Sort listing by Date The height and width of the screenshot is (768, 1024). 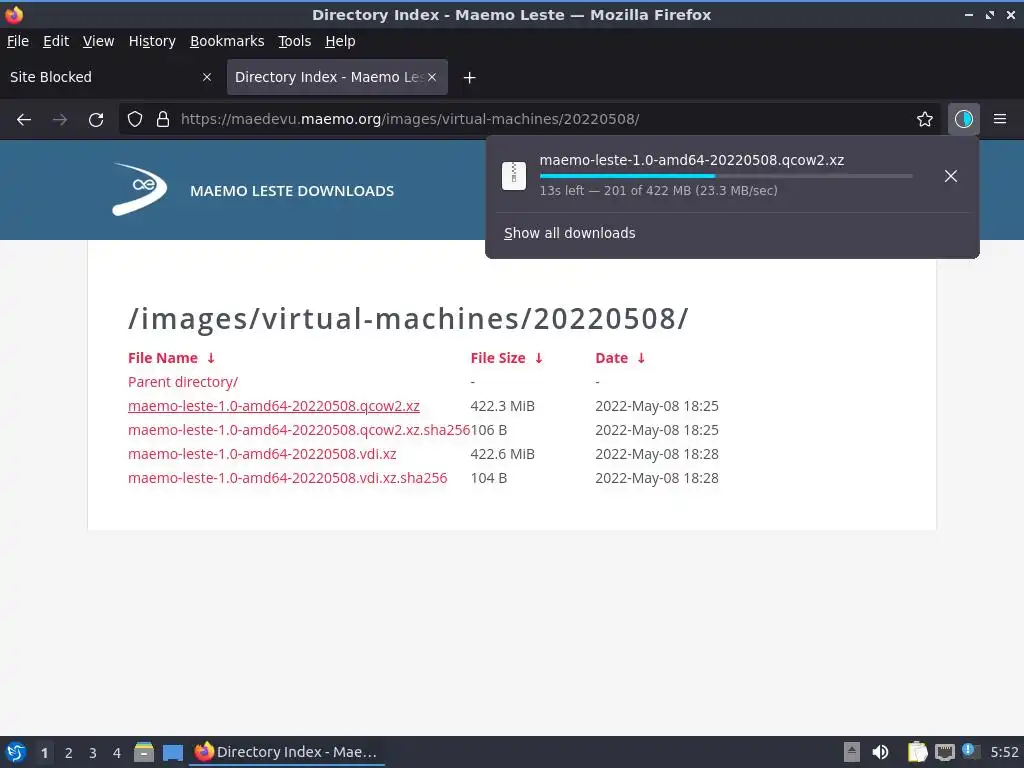[611, 358]
